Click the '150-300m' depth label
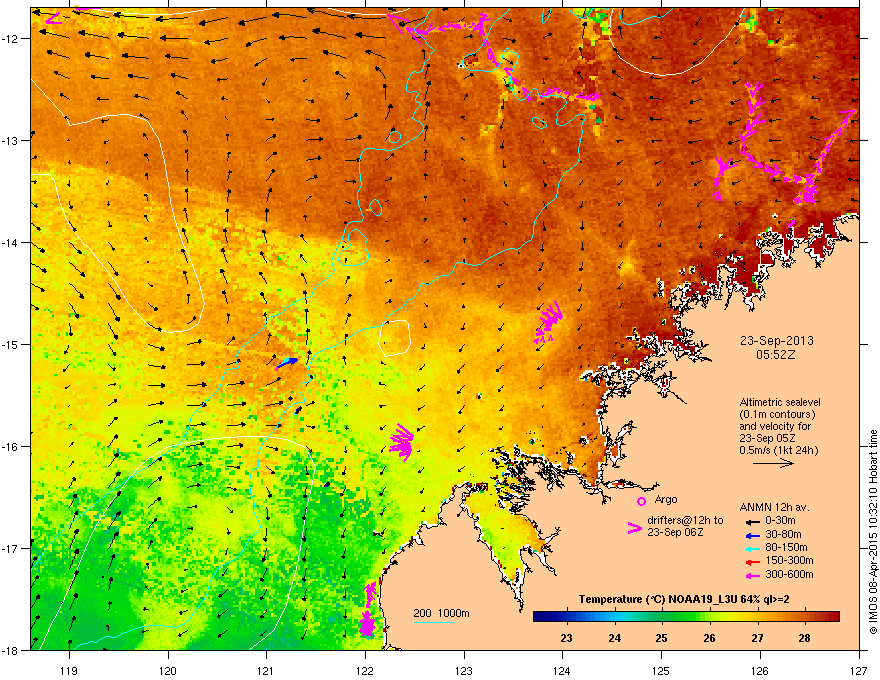The width and height of the screenshot is (880, 680). click(x=789, y=560)
